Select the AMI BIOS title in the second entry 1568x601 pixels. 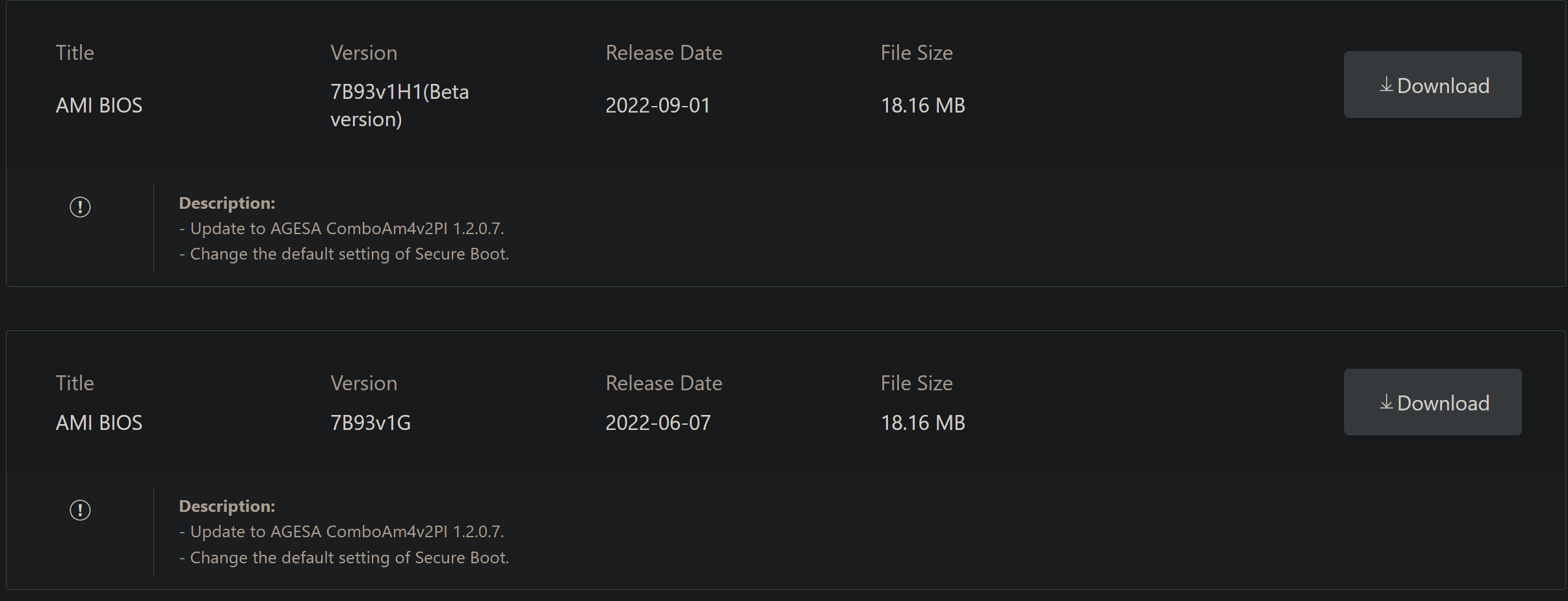click(x=99, y=422)
